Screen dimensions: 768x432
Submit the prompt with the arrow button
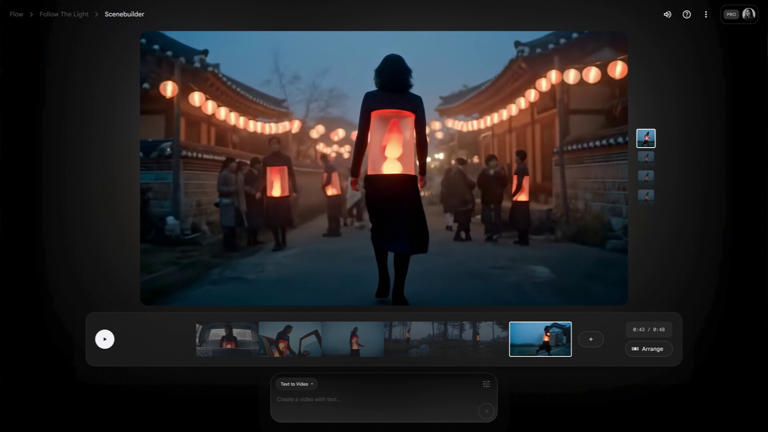(486, 410)
